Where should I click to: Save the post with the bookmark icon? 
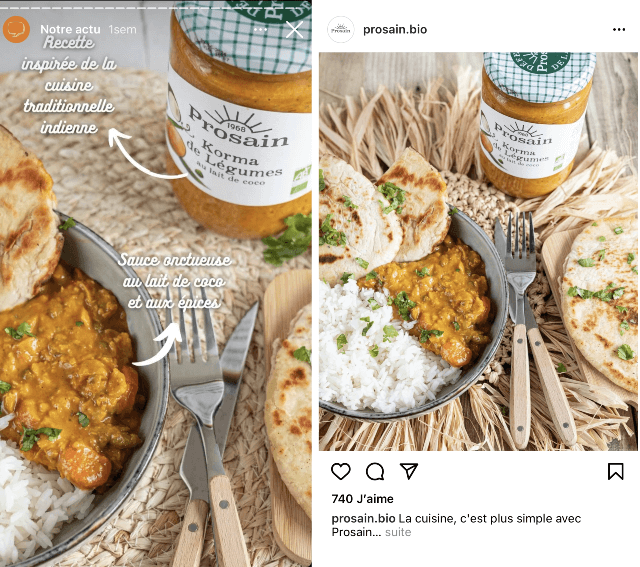click(615, 471)
